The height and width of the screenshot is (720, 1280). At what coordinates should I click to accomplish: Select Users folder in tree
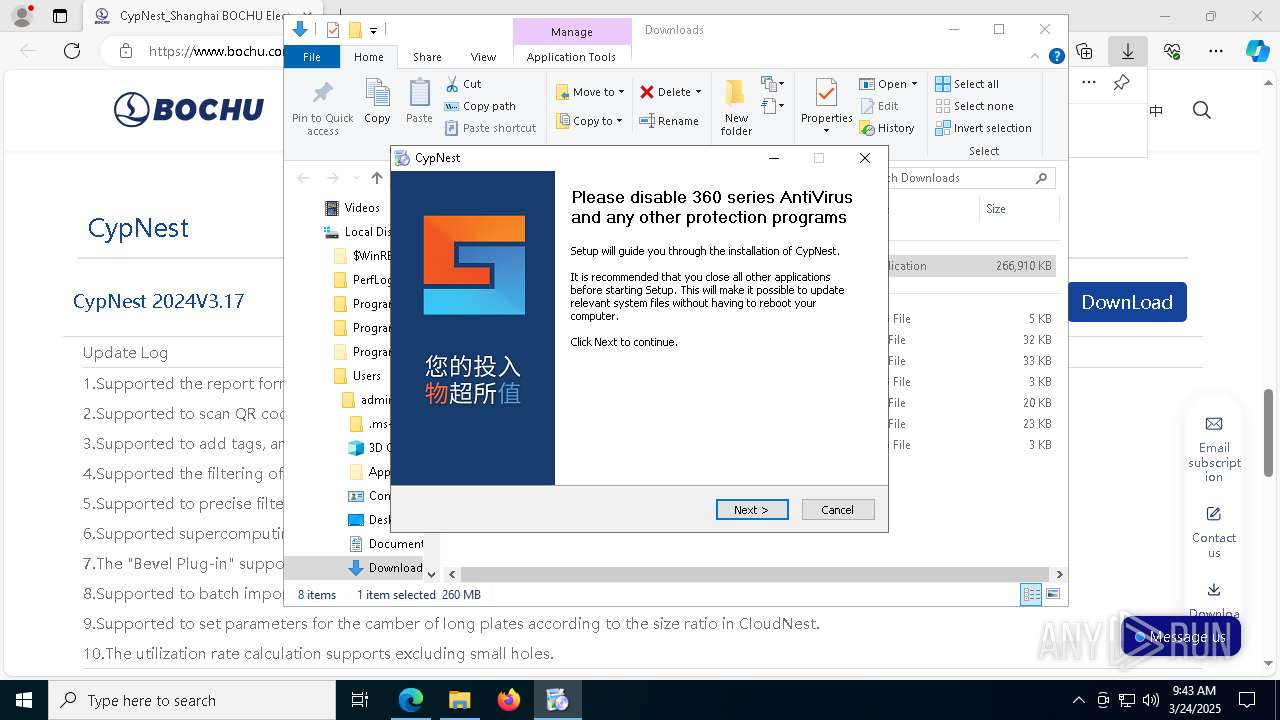pos(358,376)
